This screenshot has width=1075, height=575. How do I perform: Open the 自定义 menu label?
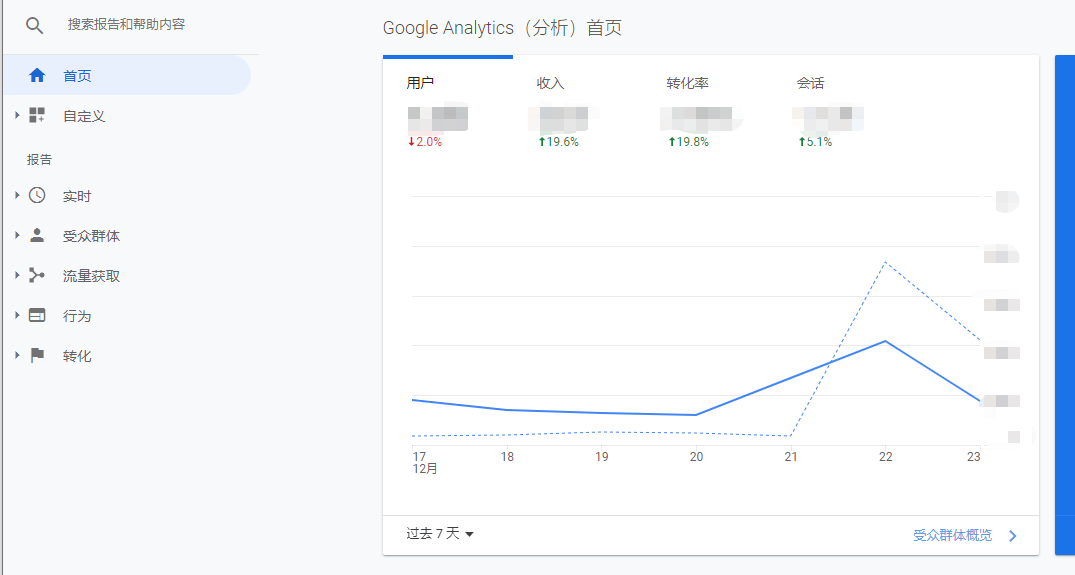coord(84,116)
